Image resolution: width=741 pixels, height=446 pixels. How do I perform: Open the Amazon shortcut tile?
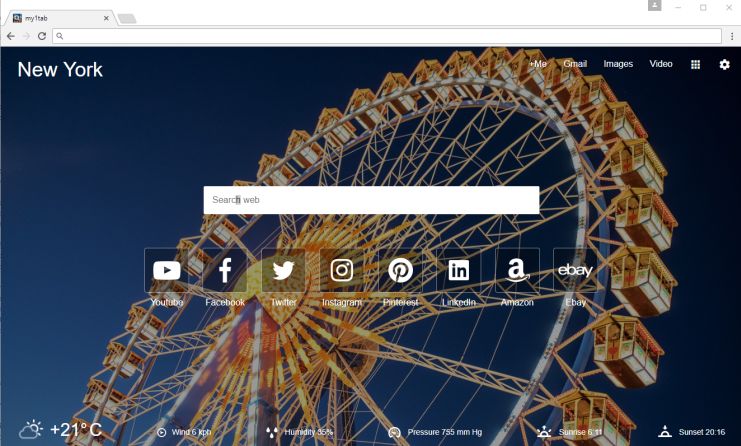517,270
